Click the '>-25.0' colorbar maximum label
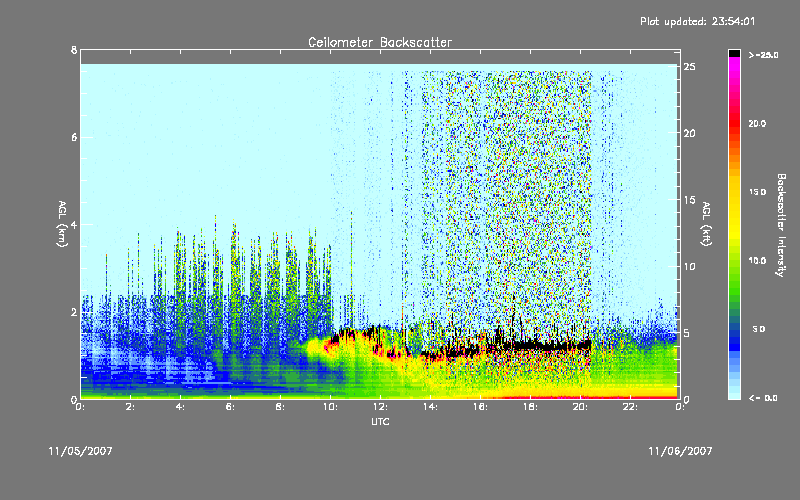This screenshot has height=500, width=800. click(x=764, y=55)
